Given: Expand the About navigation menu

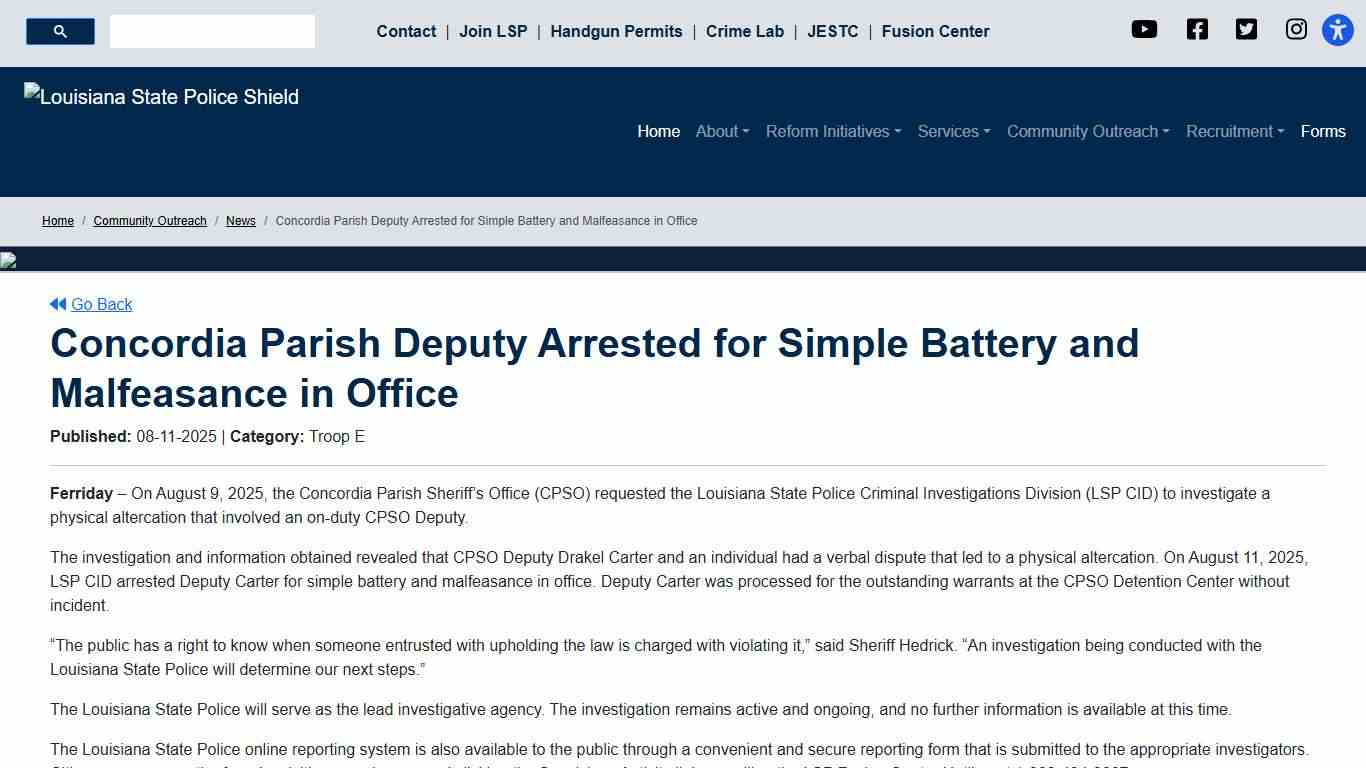Looking at the screenshot, I should click(722, 131).
